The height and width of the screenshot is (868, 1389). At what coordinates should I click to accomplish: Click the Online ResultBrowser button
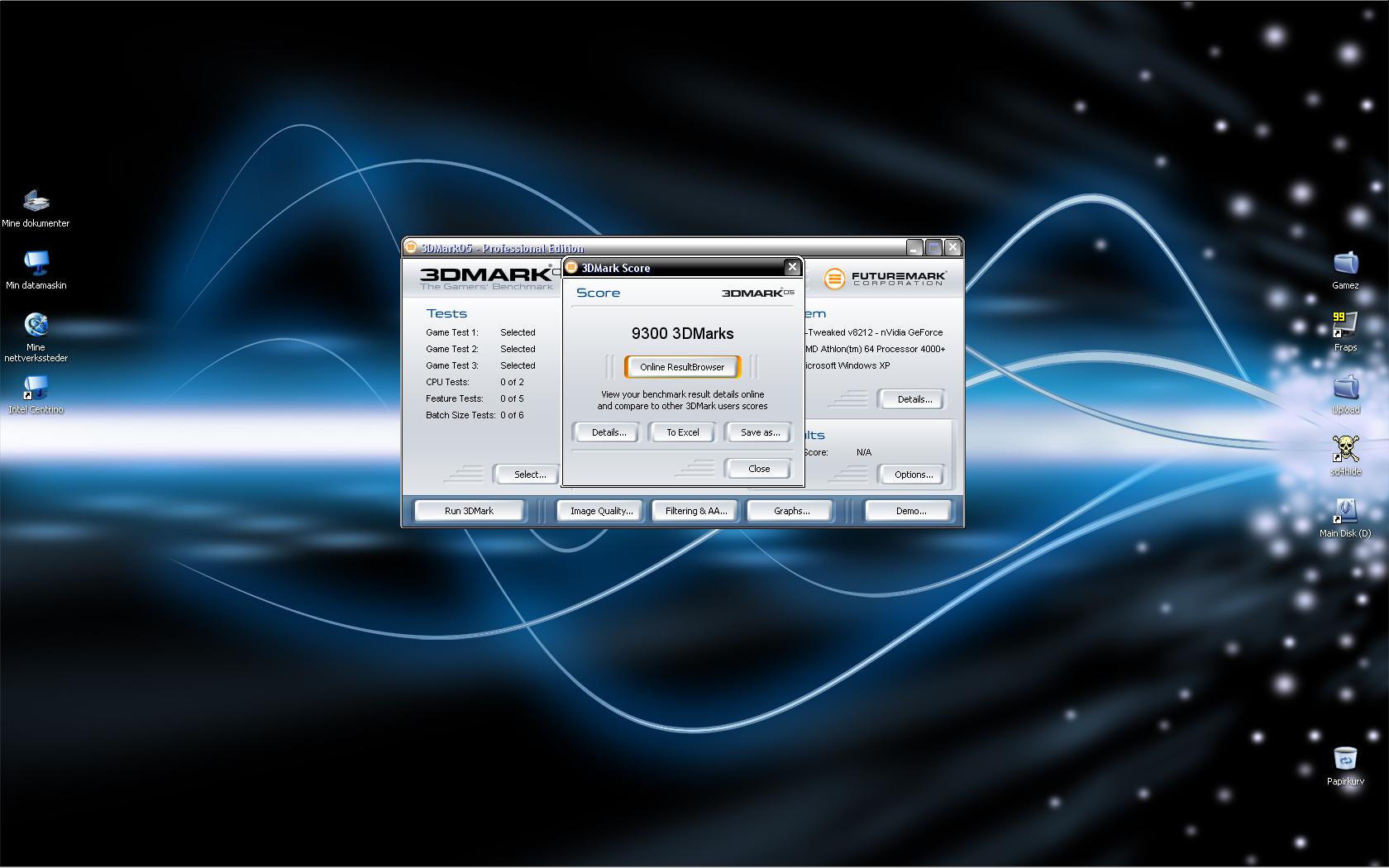point(682,367)
